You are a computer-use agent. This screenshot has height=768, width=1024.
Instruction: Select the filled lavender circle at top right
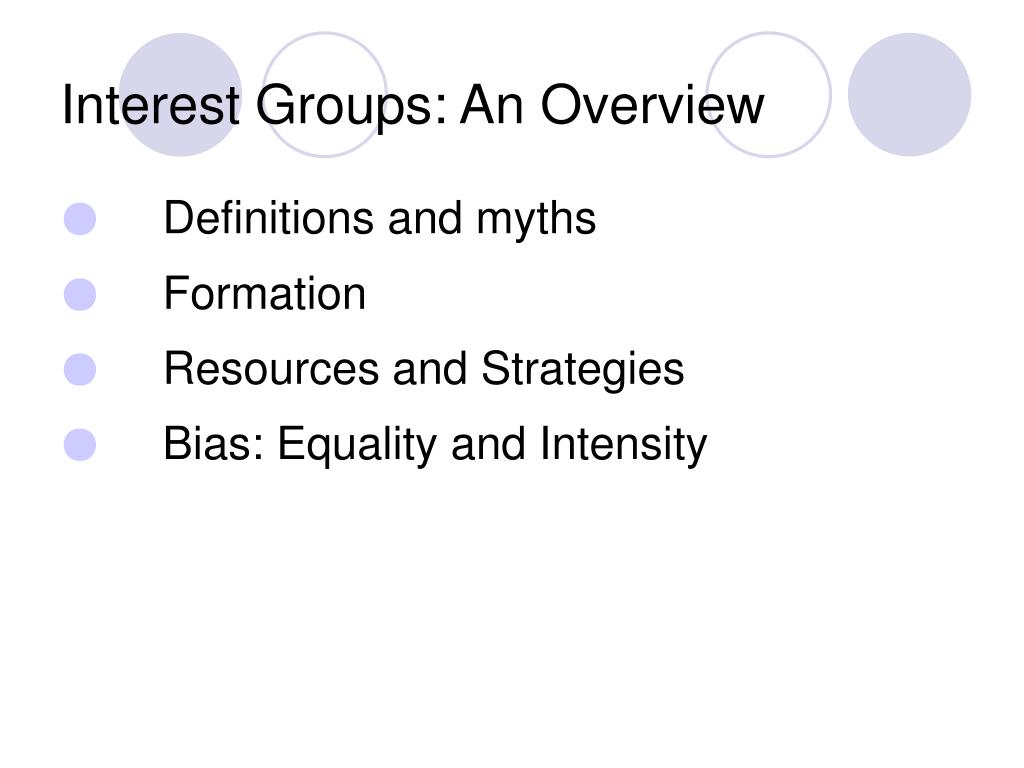(909, 95)
